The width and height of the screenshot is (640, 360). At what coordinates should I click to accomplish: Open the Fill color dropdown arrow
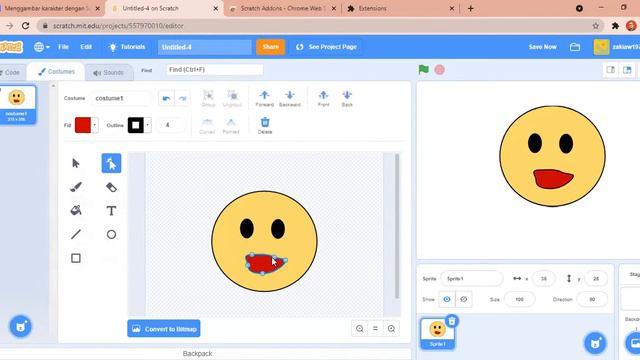(x=95, y=125)
